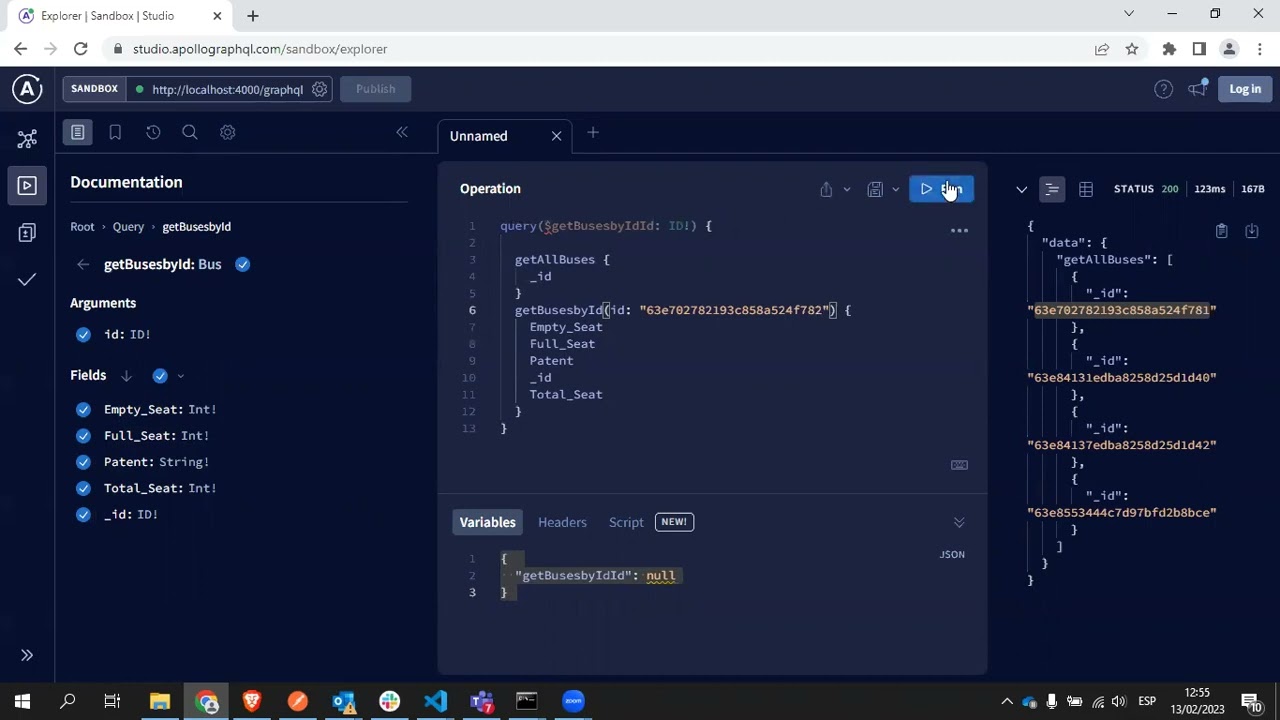Click the save operation icon
1280x720 pixels.
[875, 189]
